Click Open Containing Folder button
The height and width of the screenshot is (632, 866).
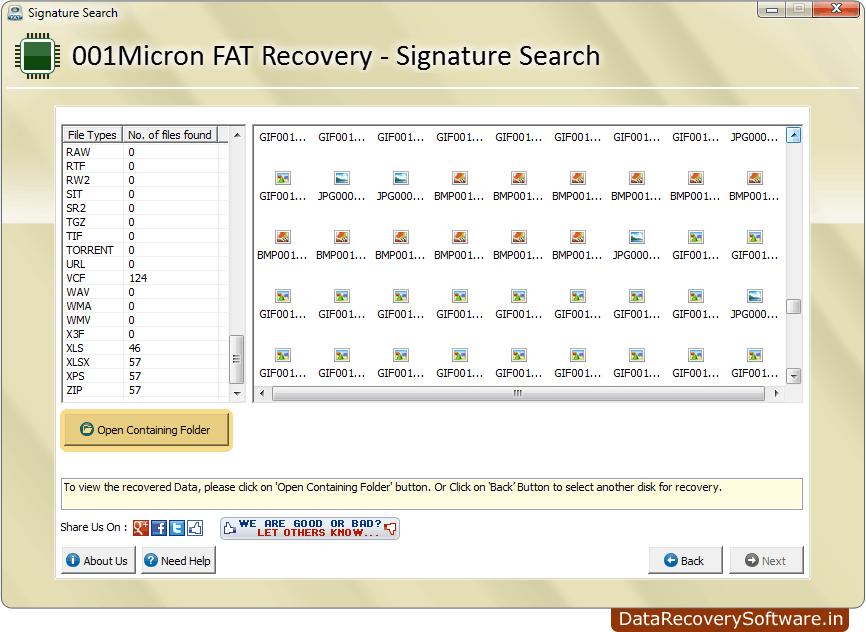click(146, 430)
